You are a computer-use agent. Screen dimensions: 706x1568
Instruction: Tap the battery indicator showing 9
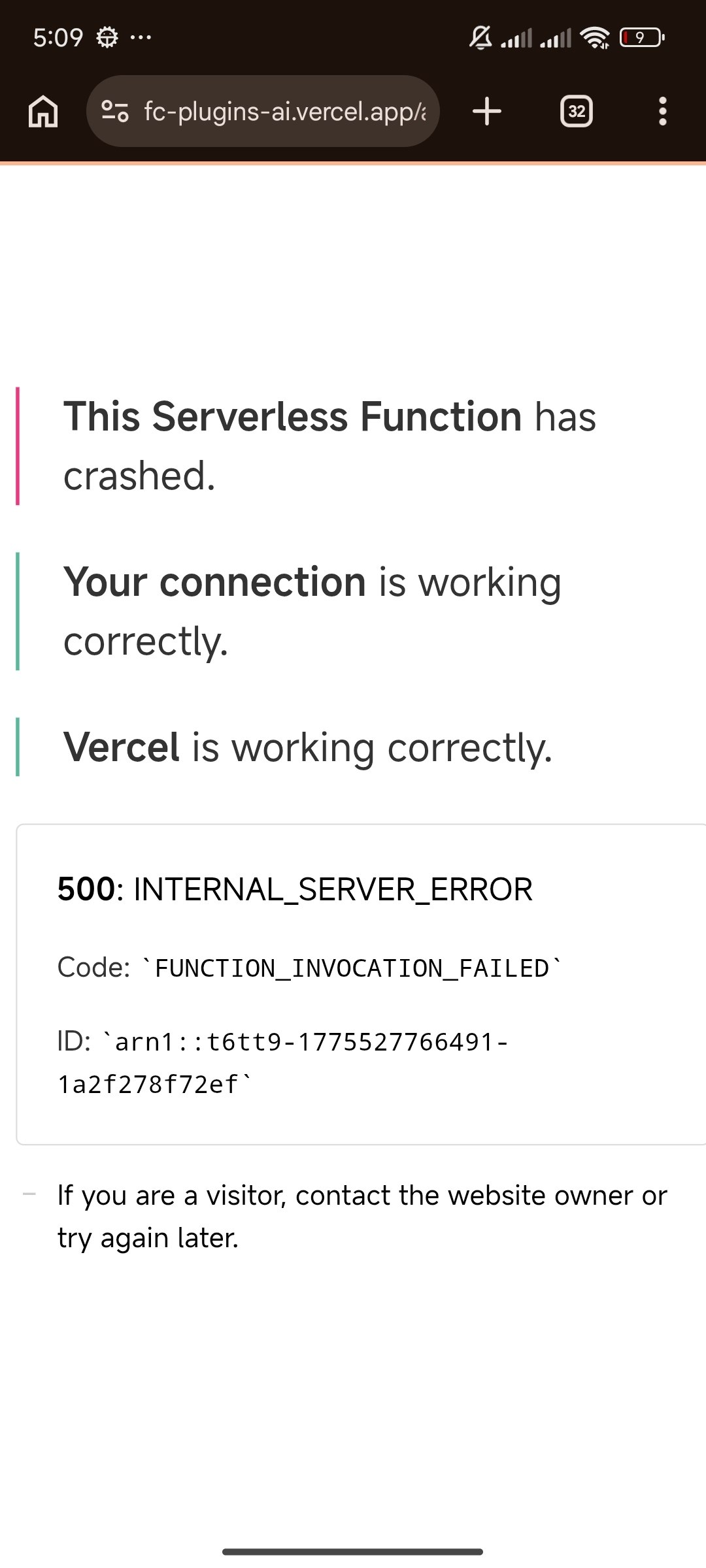642,37
